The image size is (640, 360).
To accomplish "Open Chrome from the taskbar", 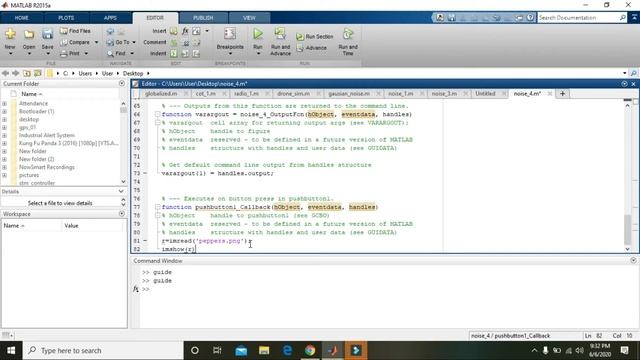I will click(x=310, y=351).
